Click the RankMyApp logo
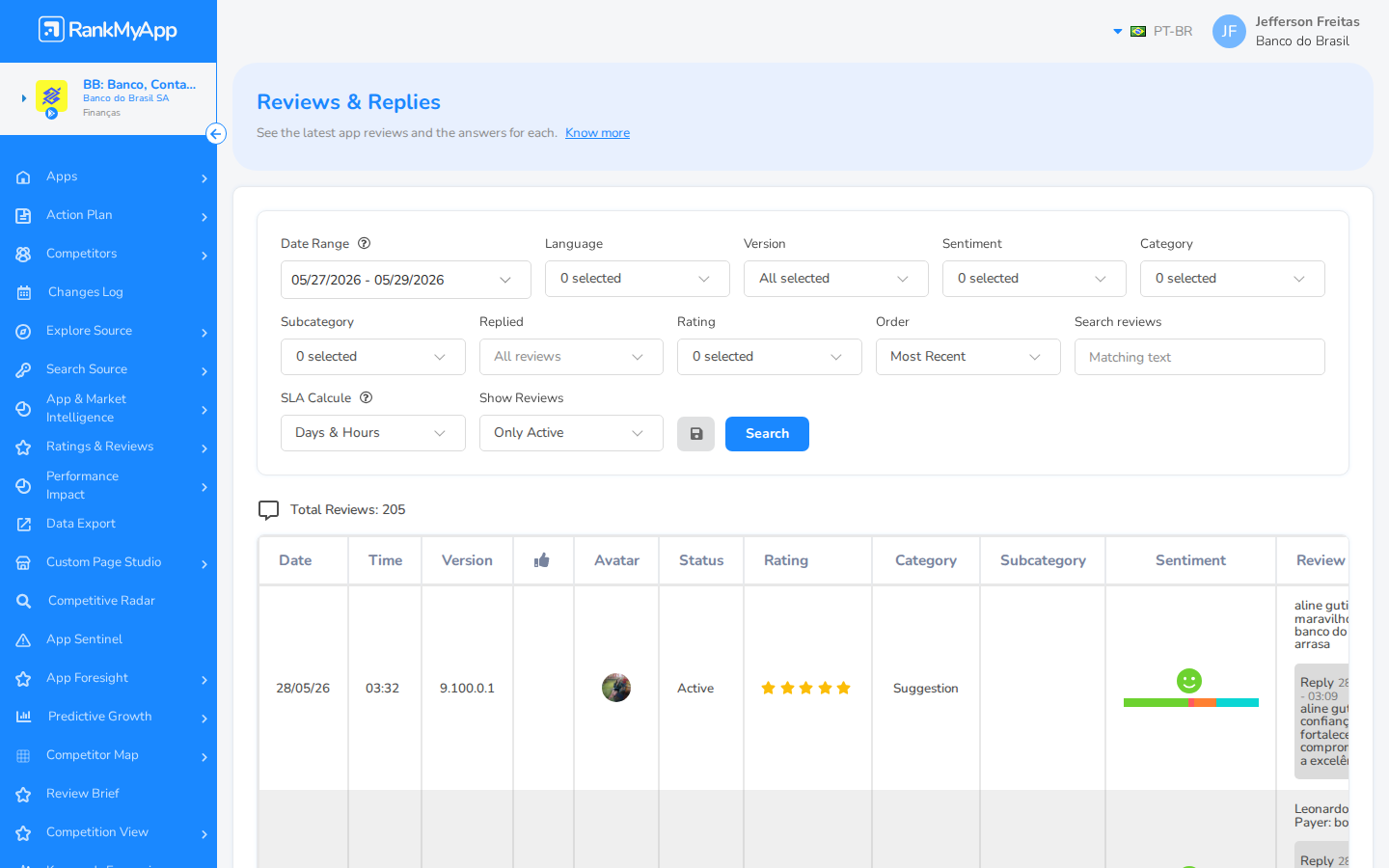 click(x=108, y=30)
